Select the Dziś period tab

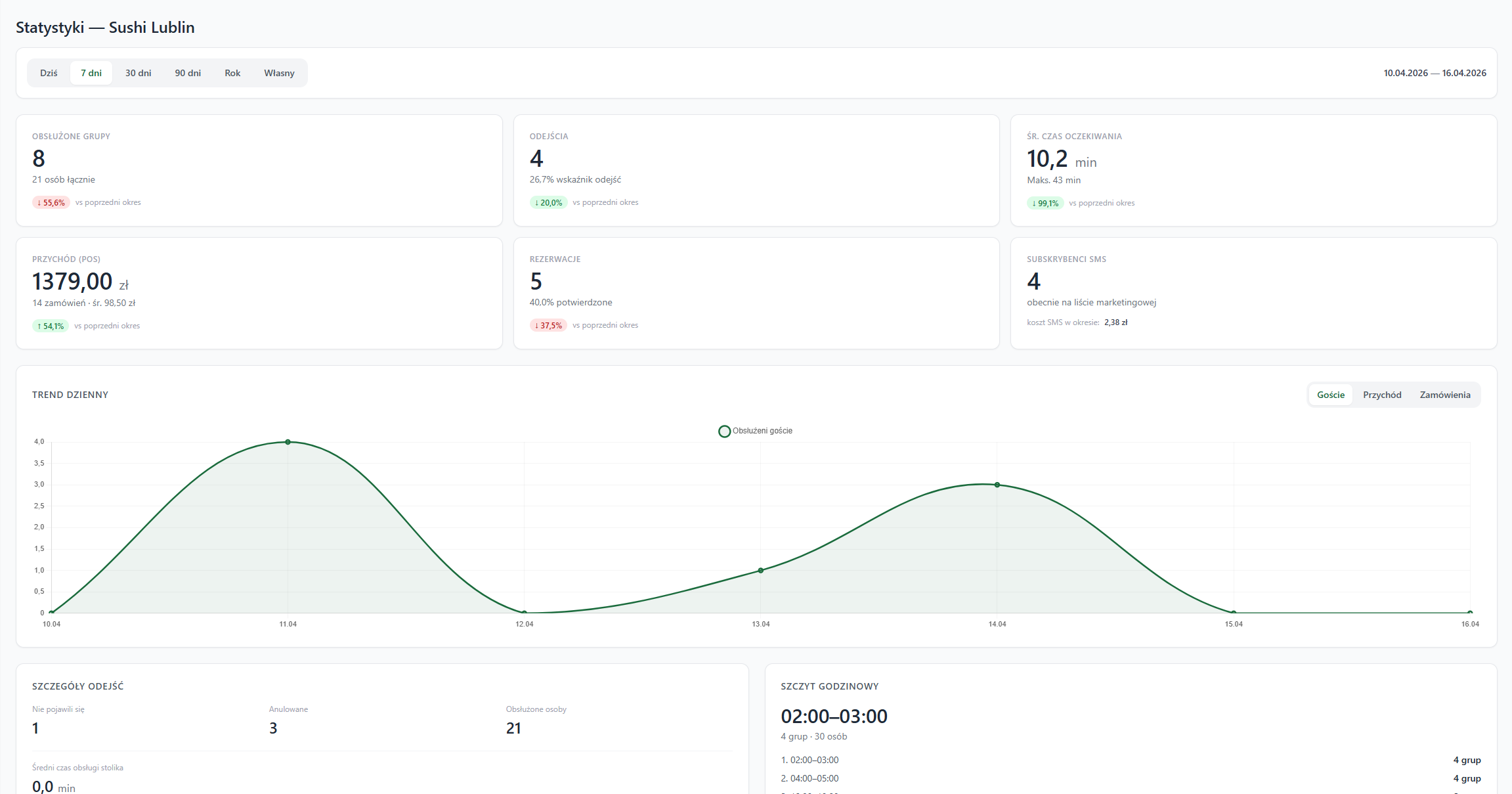[x=49, y=73]
